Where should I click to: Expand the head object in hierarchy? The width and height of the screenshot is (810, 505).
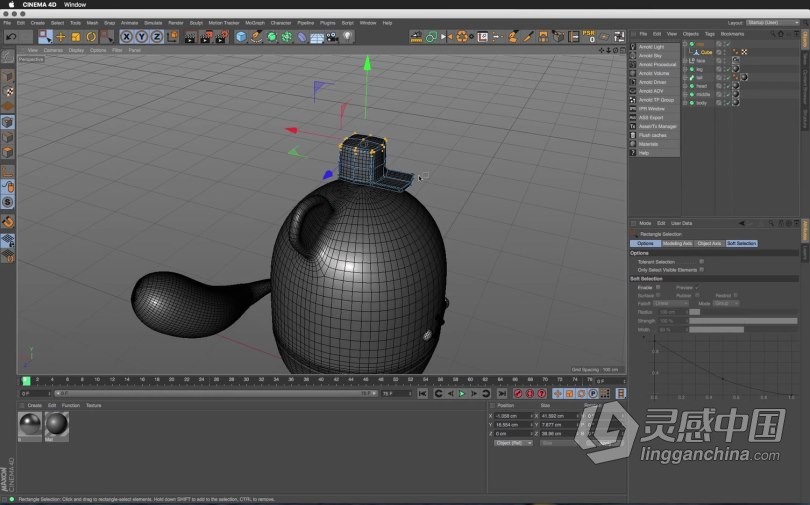(686, 86)
